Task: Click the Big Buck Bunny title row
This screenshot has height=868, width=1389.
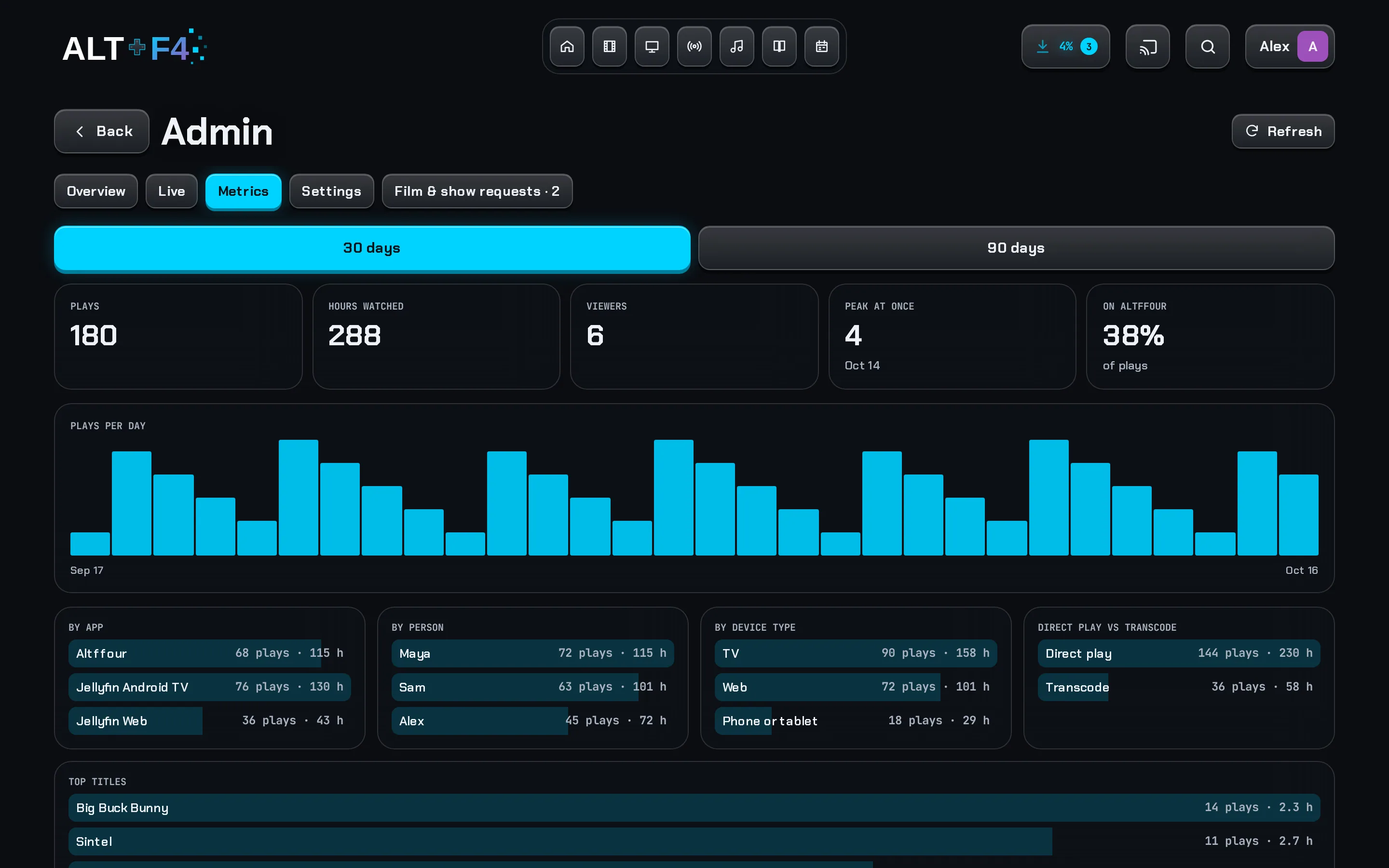Action: click(x=694, y=808)
